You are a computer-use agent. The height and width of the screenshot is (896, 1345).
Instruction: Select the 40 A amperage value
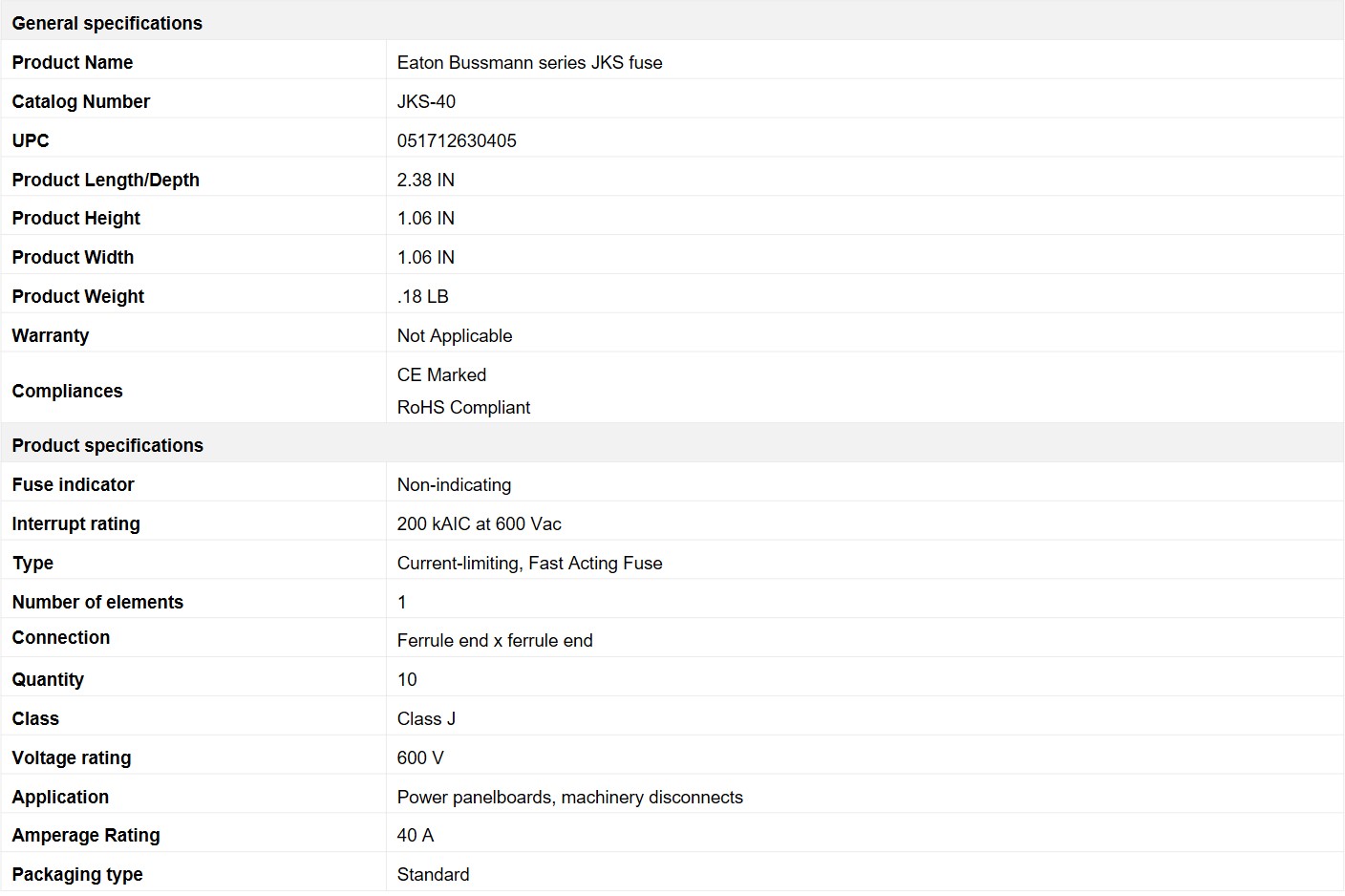click(416, 835)
